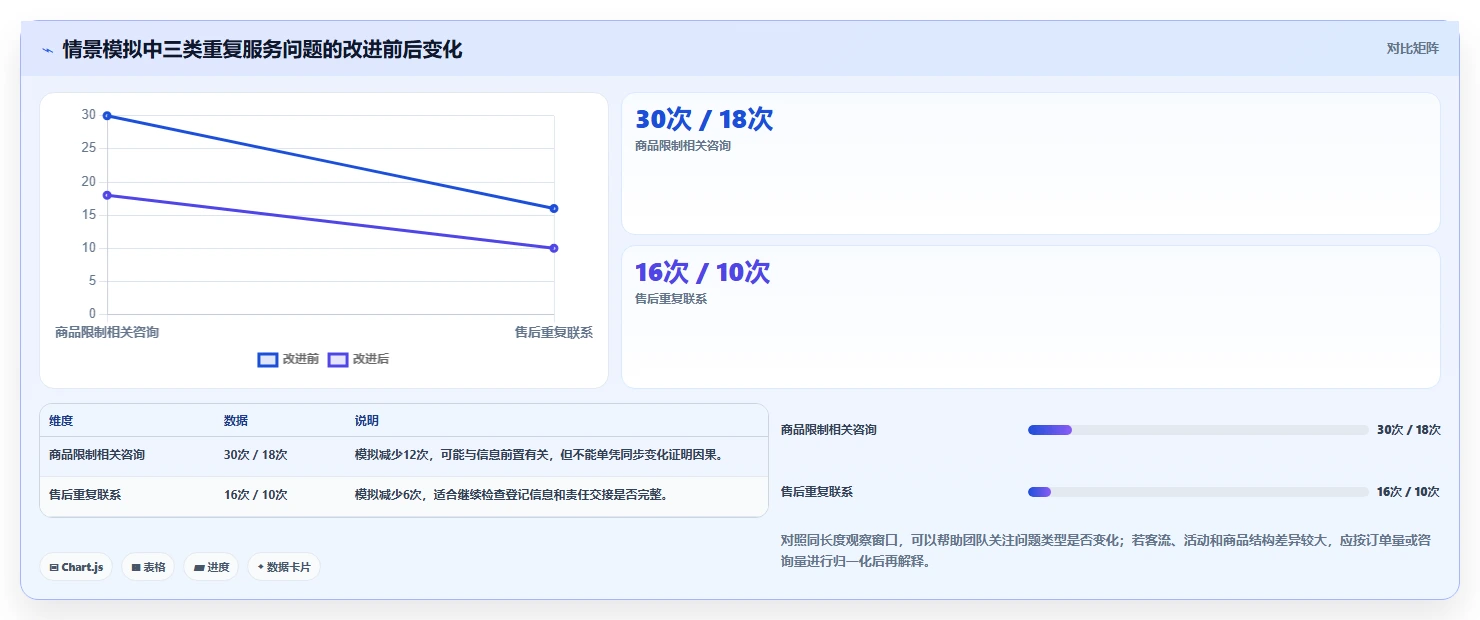The height and width of the screenshot is (620, 1480).
Task: Click the 数据卡片 chip
Action: 284,567
